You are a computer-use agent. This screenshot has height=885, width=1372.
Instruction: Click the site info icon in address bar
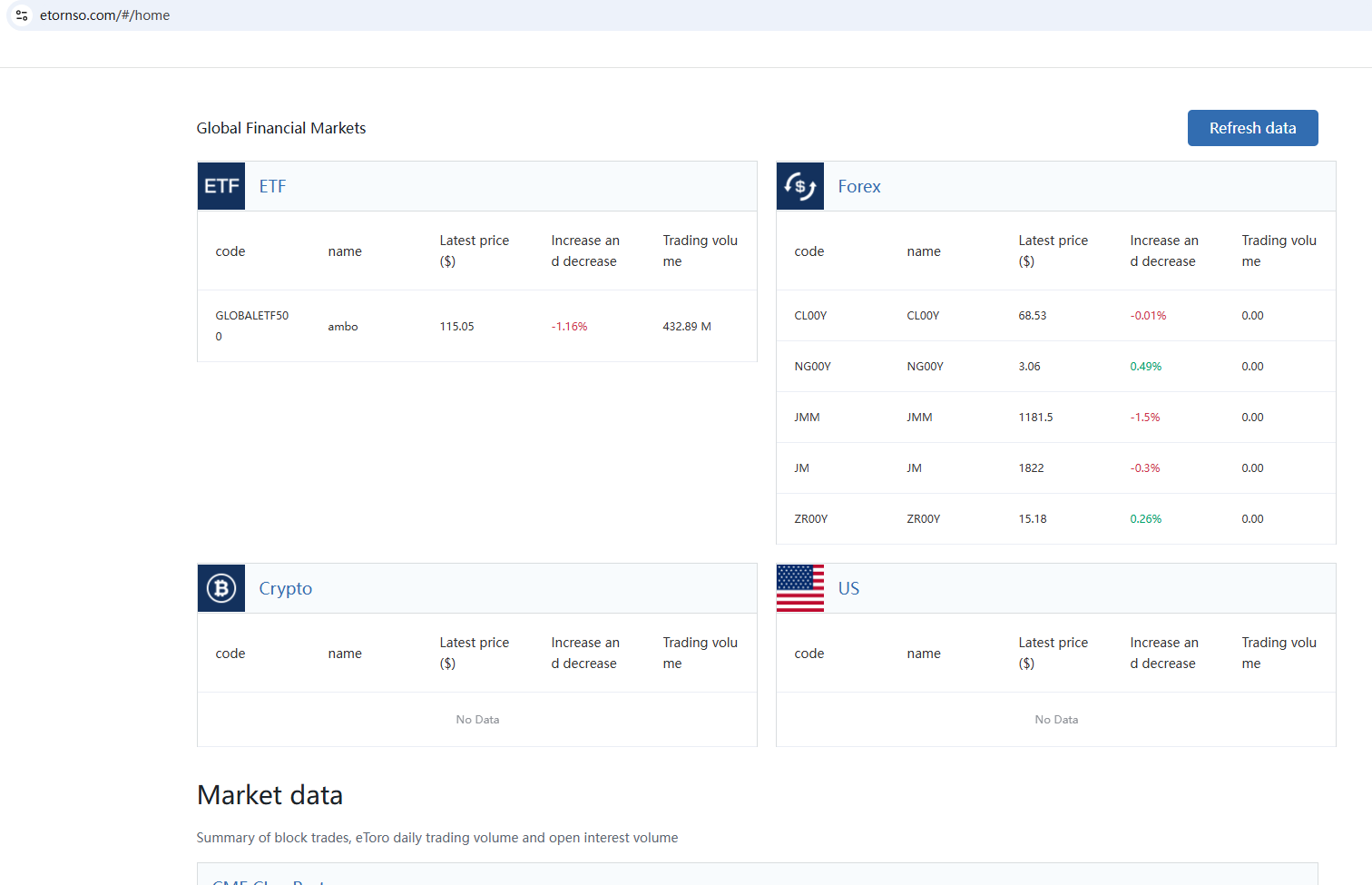point(22,15)
